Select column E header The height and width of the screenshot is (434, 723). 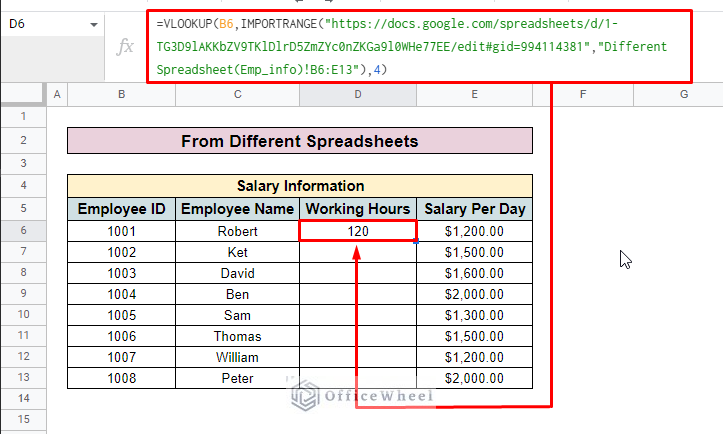pyautogui.click(x=474, y=95)
